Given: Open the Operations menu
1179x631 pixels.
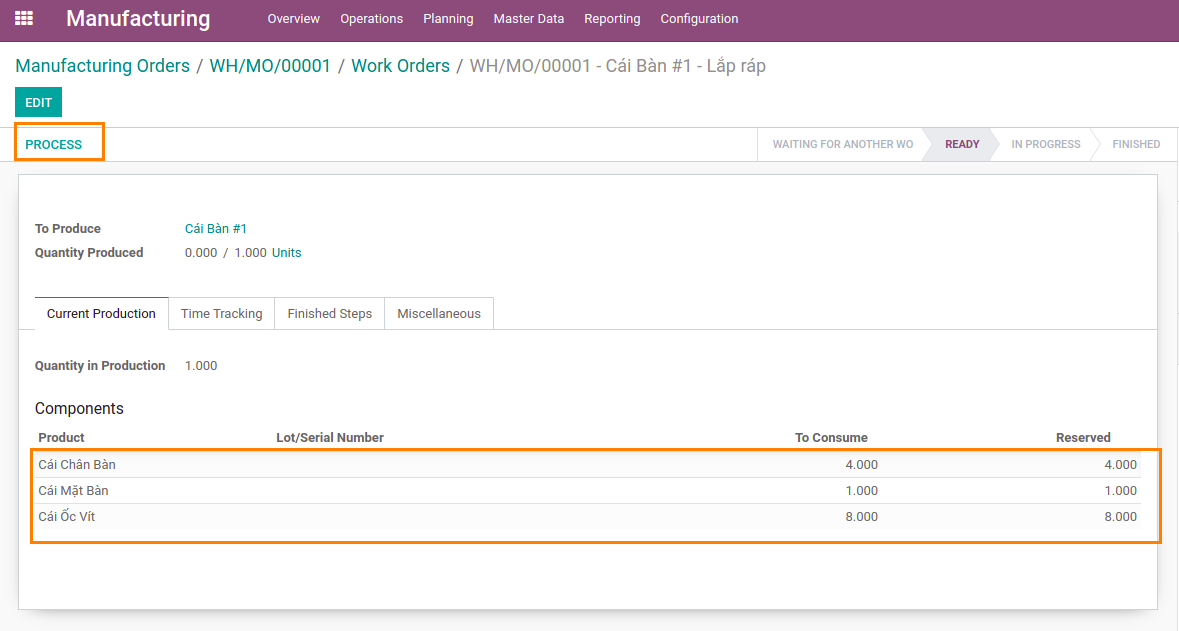Looking at the screenshot, I should click(371, 19).
